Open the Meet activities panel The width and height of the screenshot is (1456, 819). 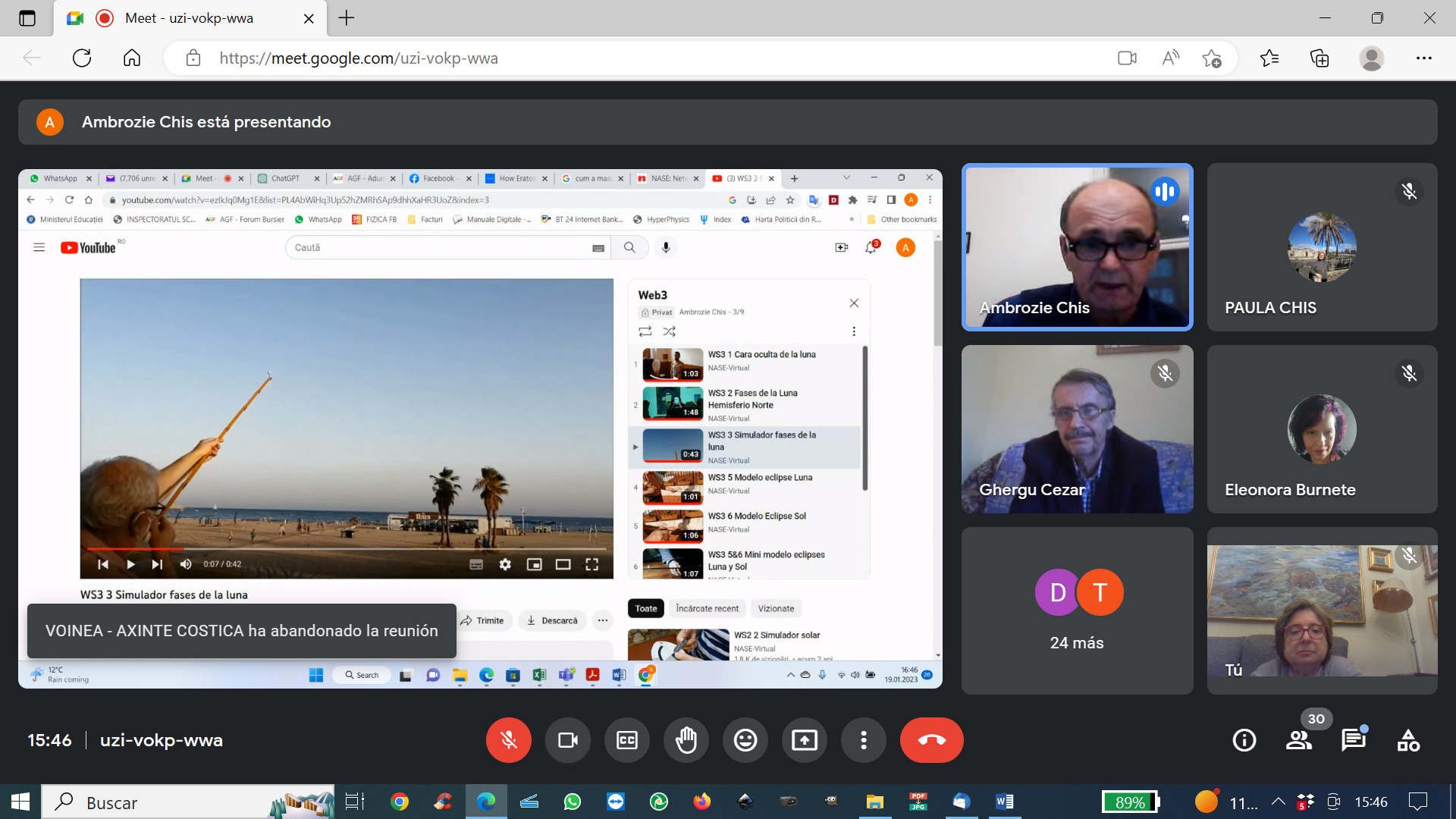pos(1408,740)
